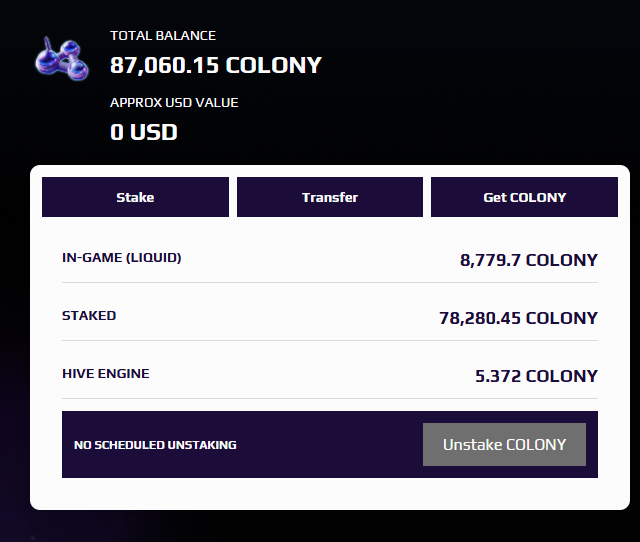
Task: Open the Stake tab
Action: pyautogui.click(x=135, y=197)
